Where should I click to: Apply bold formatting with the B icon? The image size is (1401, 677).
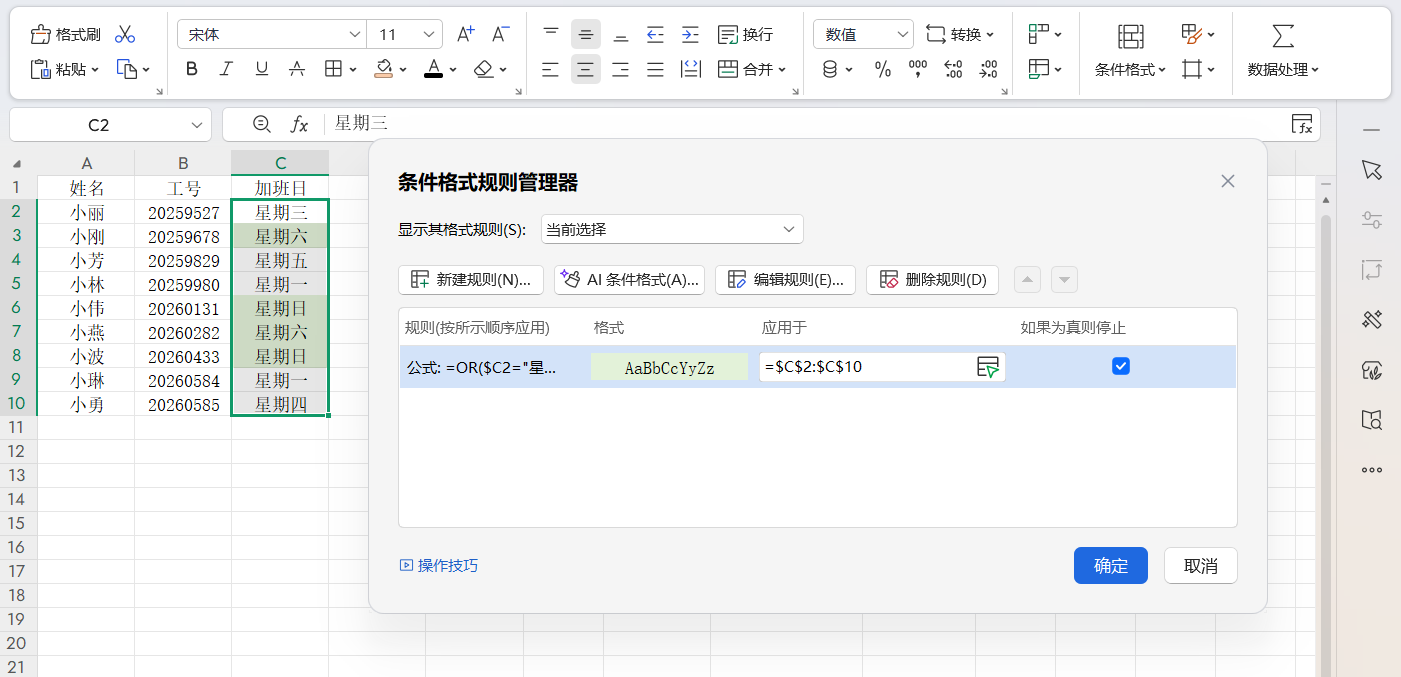click(191, 69)
